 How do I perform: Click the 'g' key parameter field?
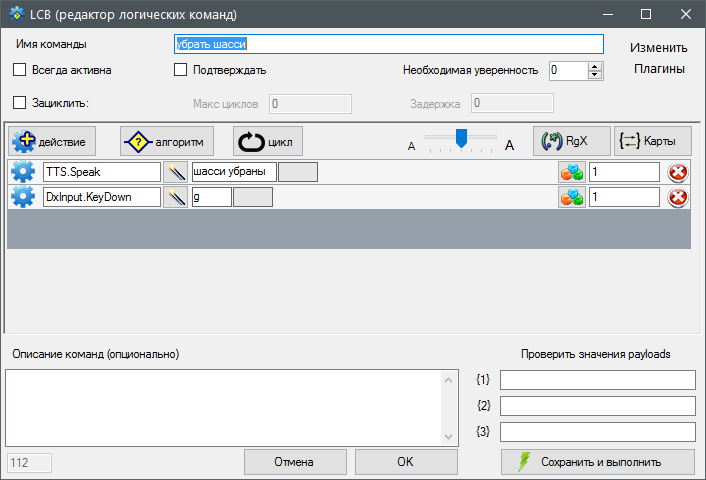[x=212, y=197]
